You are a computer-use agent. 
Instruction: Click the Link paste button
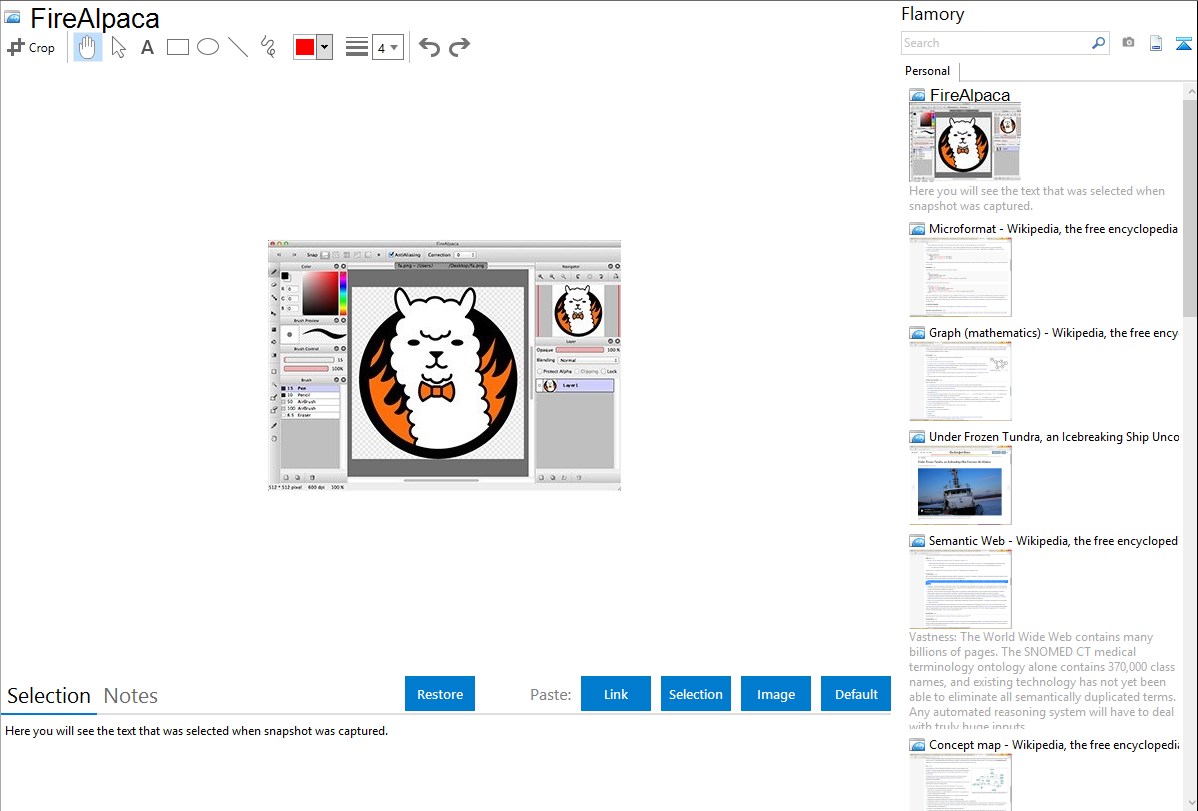point(616,694)
